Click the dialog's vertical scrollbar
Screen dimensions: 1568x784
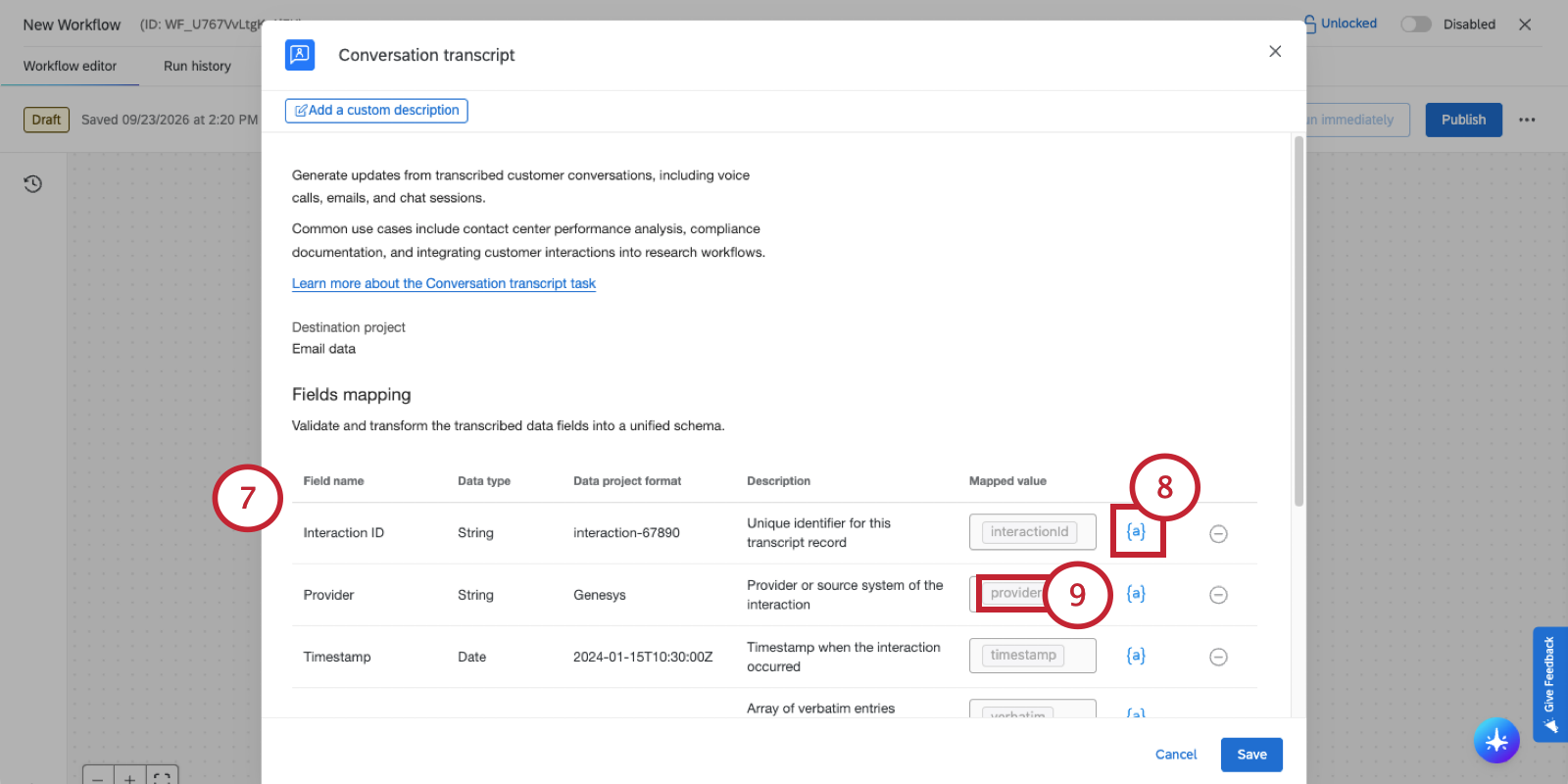(x=1298, y=321)
